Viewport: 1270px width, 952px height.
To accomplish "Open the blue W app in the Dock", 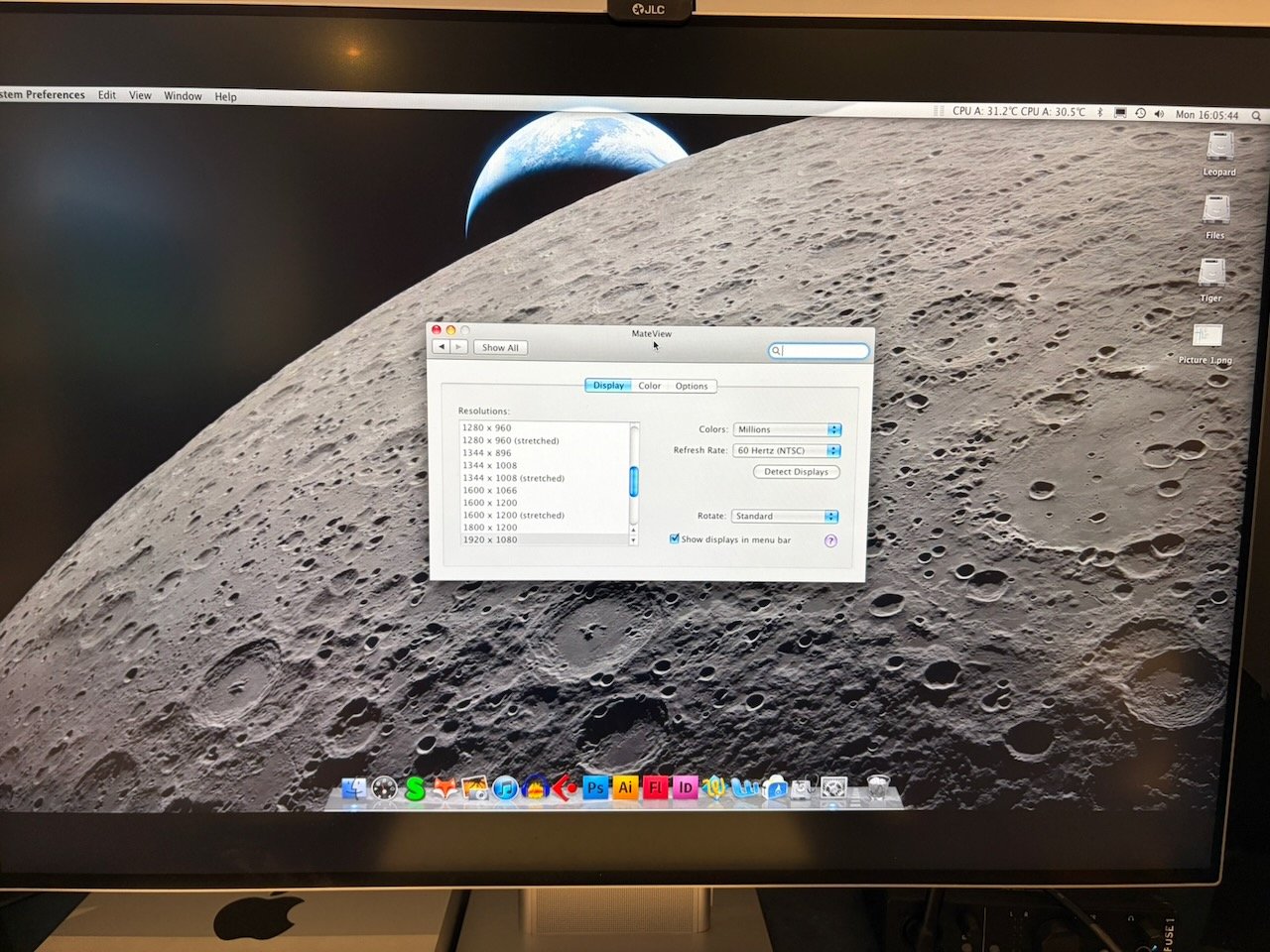I will coord(745,788).
